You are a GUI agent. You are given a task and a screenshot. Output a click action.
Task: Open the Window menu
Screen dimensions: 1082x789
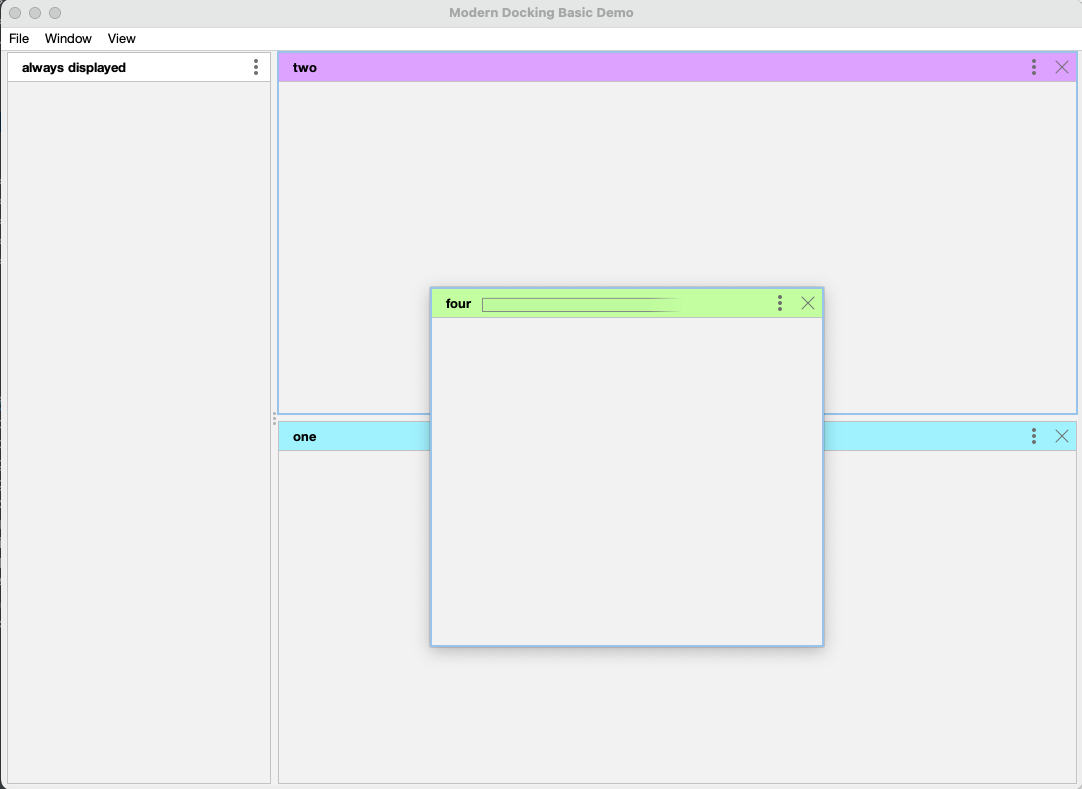68,38
